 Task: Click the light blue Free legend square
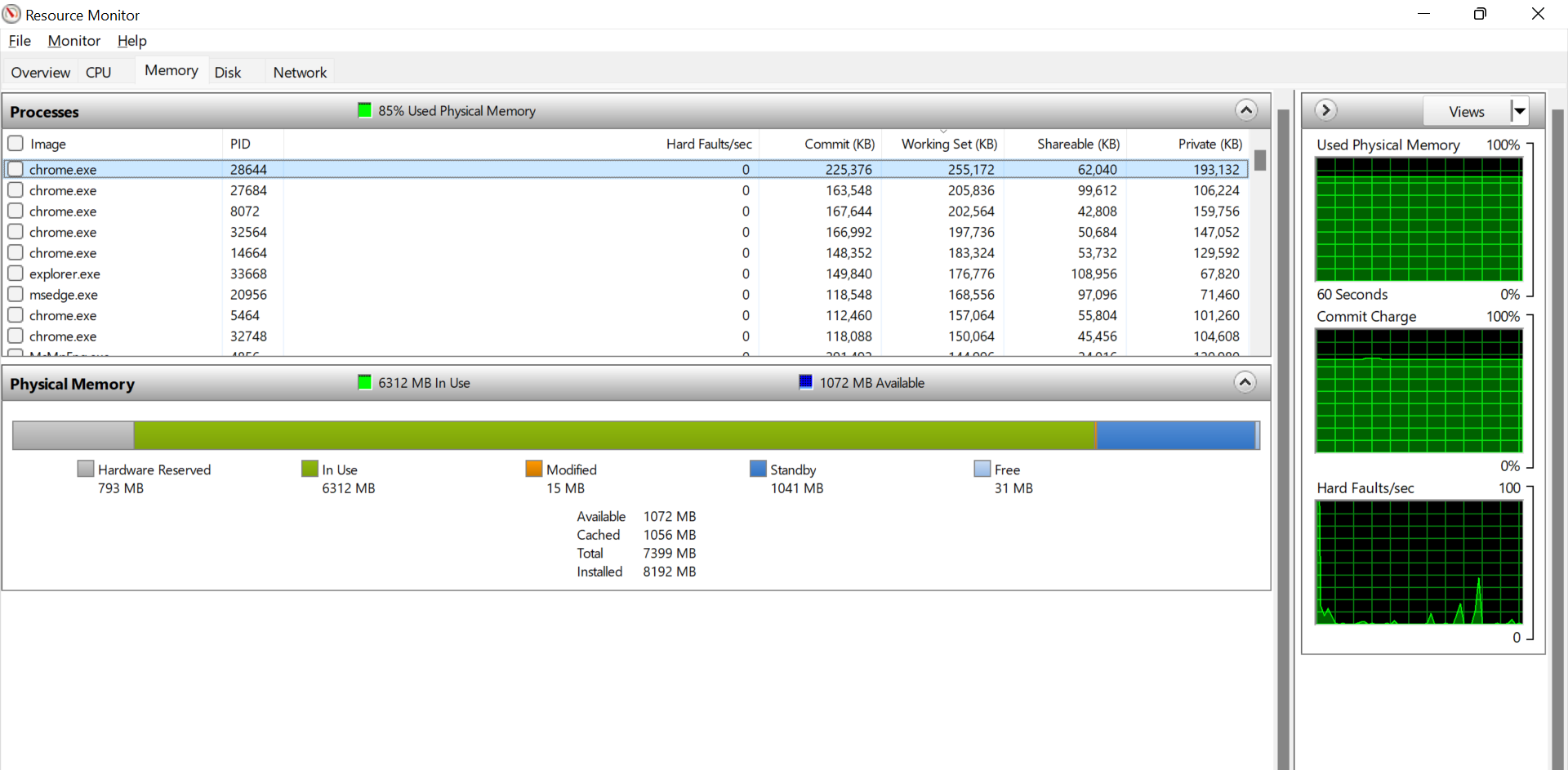[x=982, y=469]
